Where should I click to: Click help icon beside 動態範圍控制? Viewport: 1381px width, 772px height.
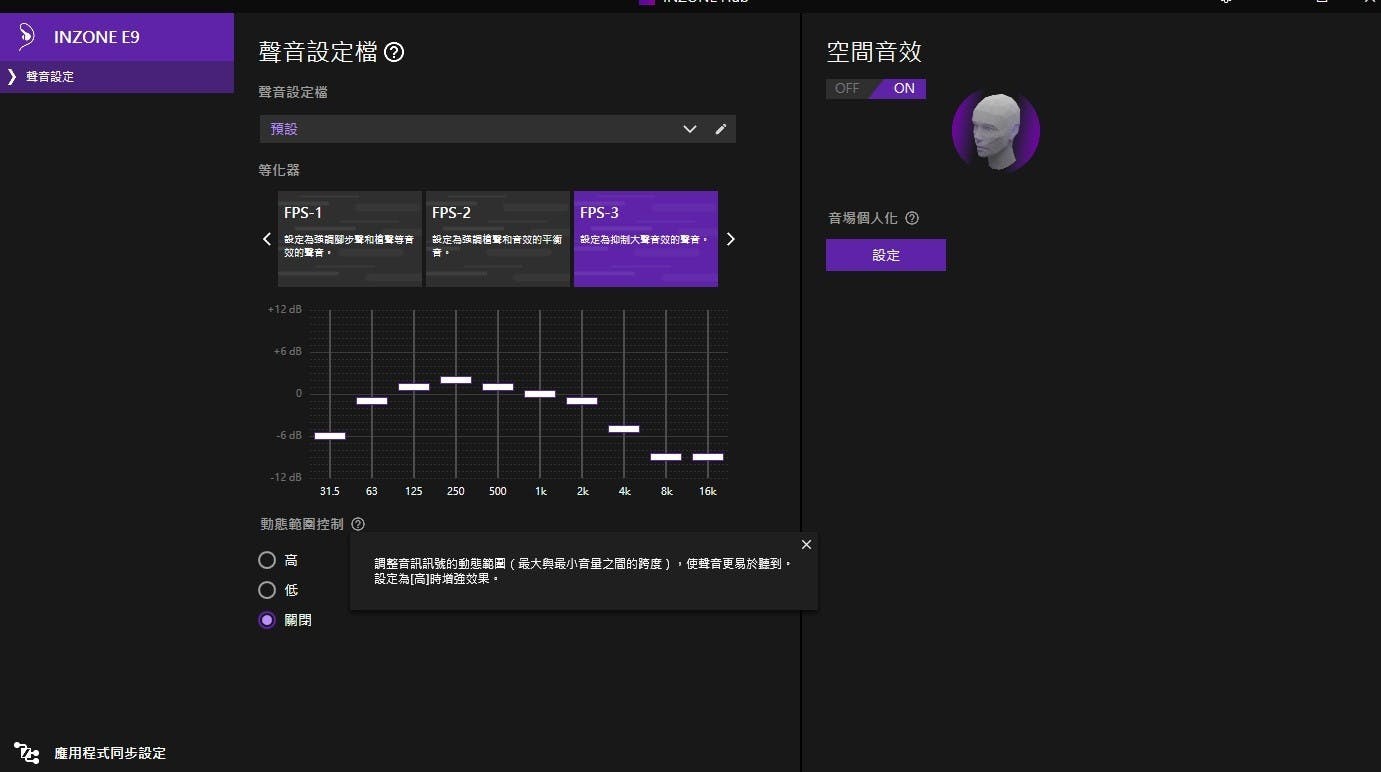[358, 524]
